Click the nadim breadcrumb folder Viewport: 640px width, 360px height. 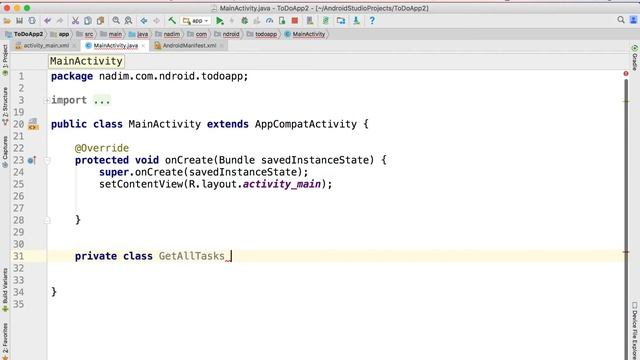coord(168,34)
